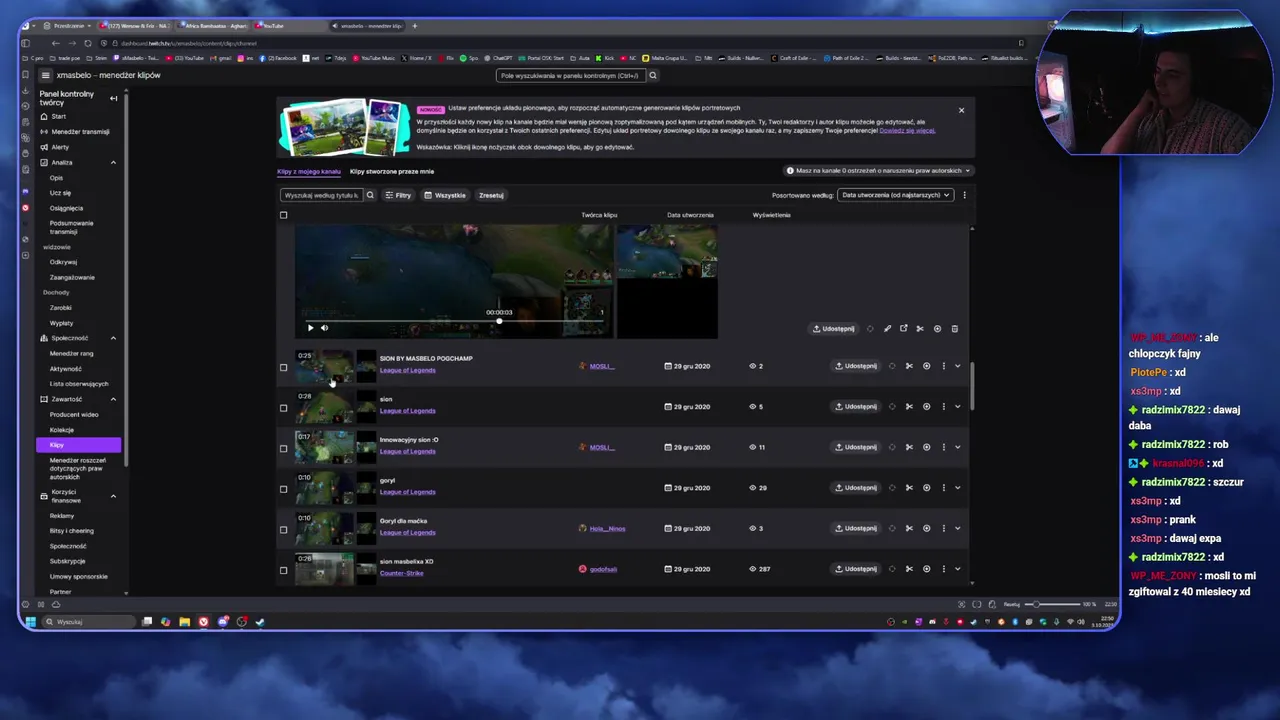Open three-dot menu next to sort dropdown

pos(964,195)
